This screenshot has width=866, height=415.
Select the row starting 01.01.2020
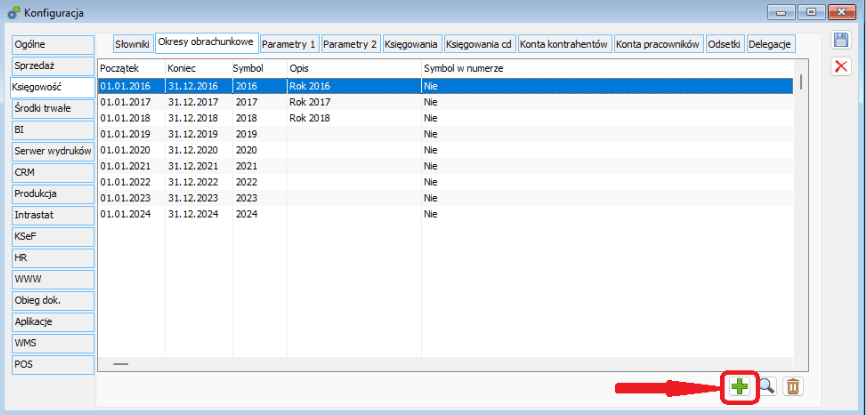point(446,150)
